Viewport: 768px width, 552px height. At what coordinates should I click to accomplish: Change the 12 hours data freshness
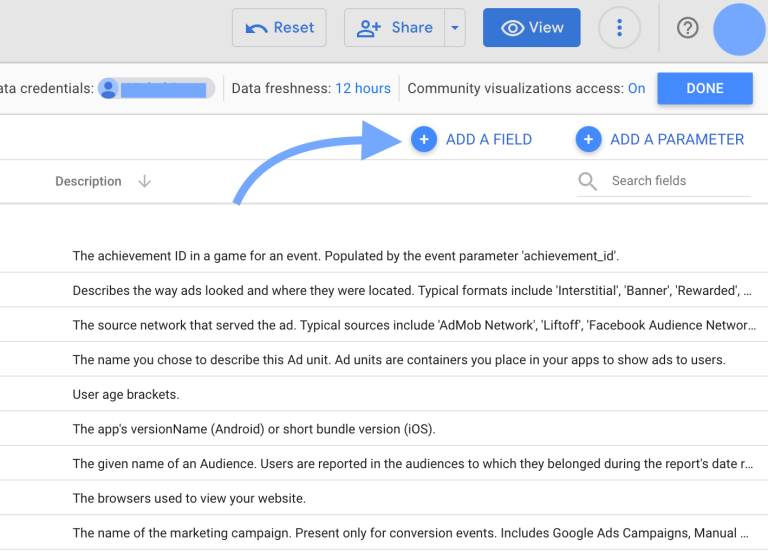pyautogui.click(x=363, y=88)
